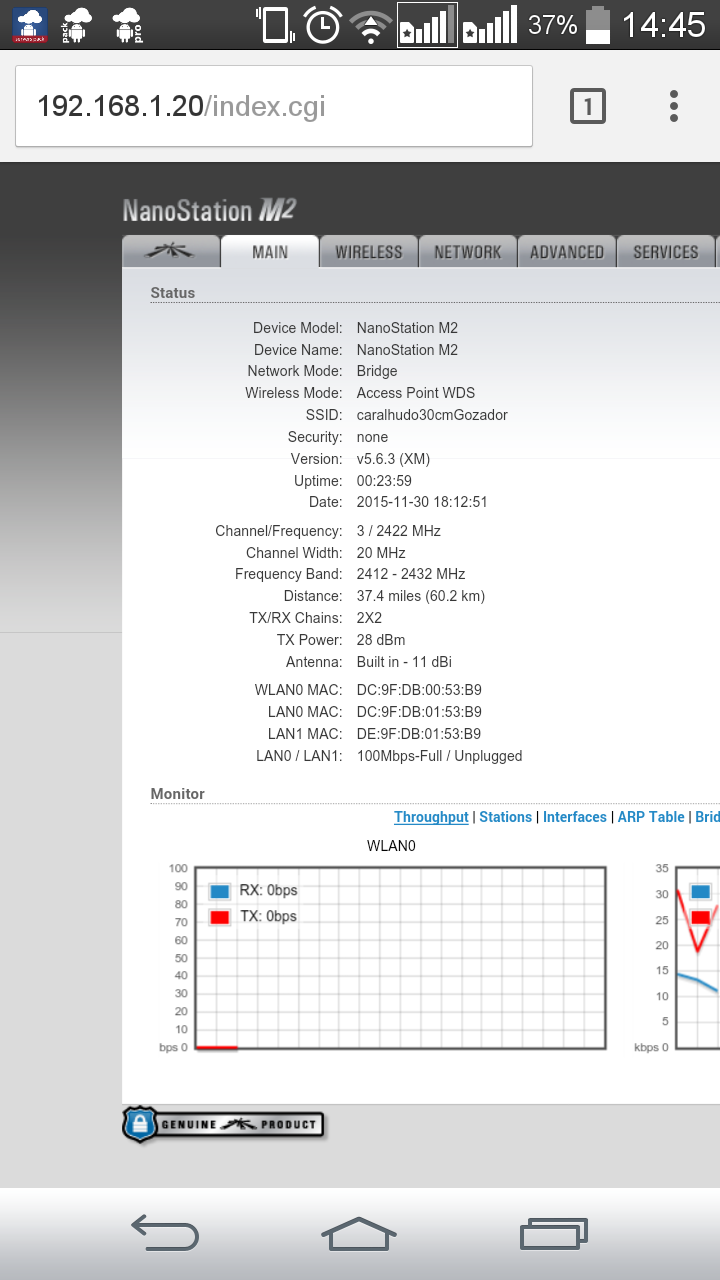720x1280 pixels.
Task: Click the red TX legend swatch in WLAN0
Action: pyautogui.click(x=220, y=917)
